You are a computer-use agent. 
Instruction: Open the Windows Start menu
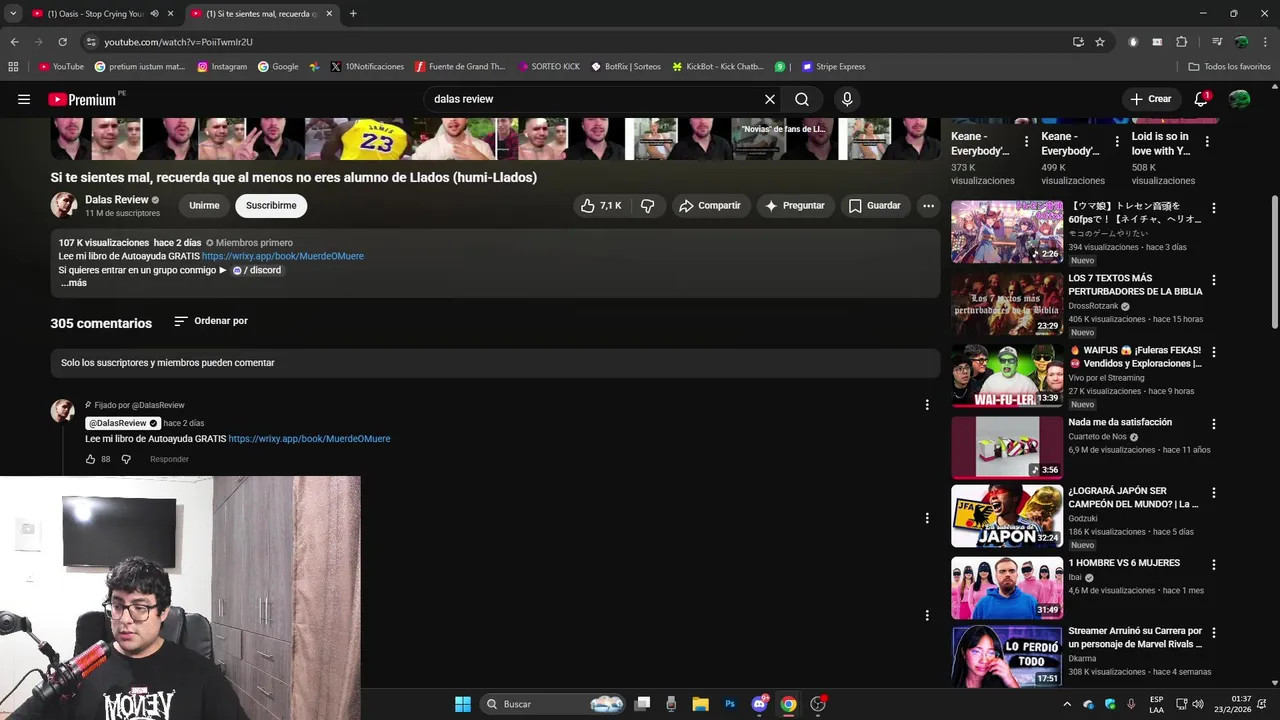point(463,704)
